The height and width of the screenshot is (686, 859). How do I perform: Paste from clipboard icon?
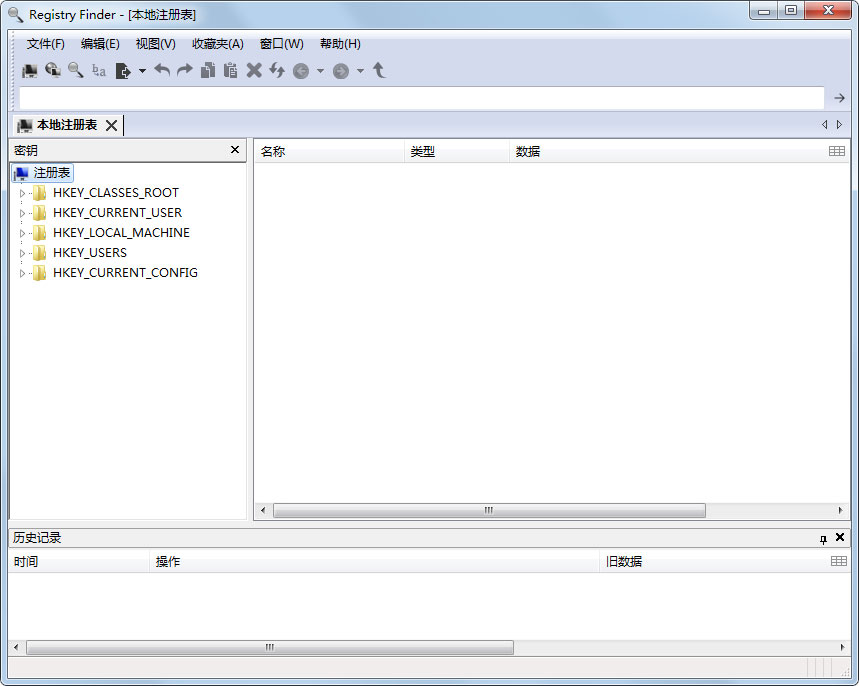click(x=231, y=71)
